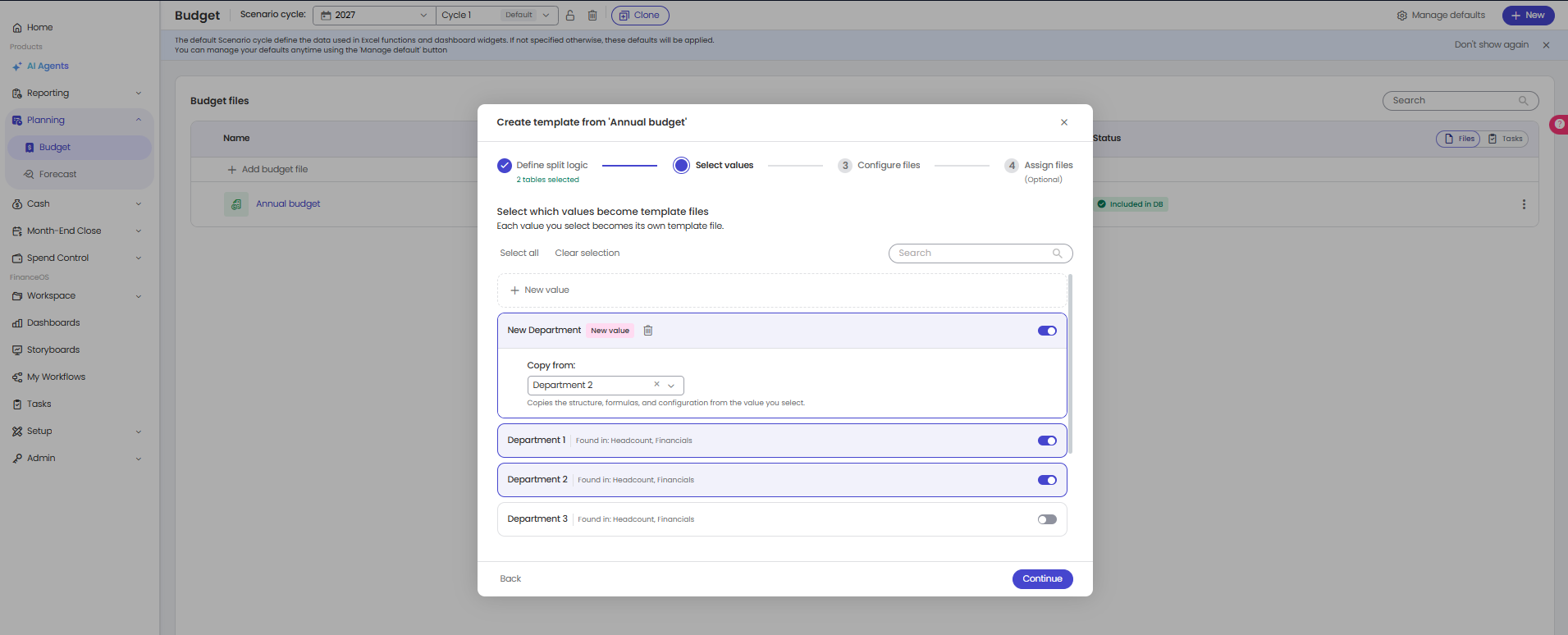Viewport: 1568px width, 635px height.
Task: Click Don't show again
Action: point(1491,45)
